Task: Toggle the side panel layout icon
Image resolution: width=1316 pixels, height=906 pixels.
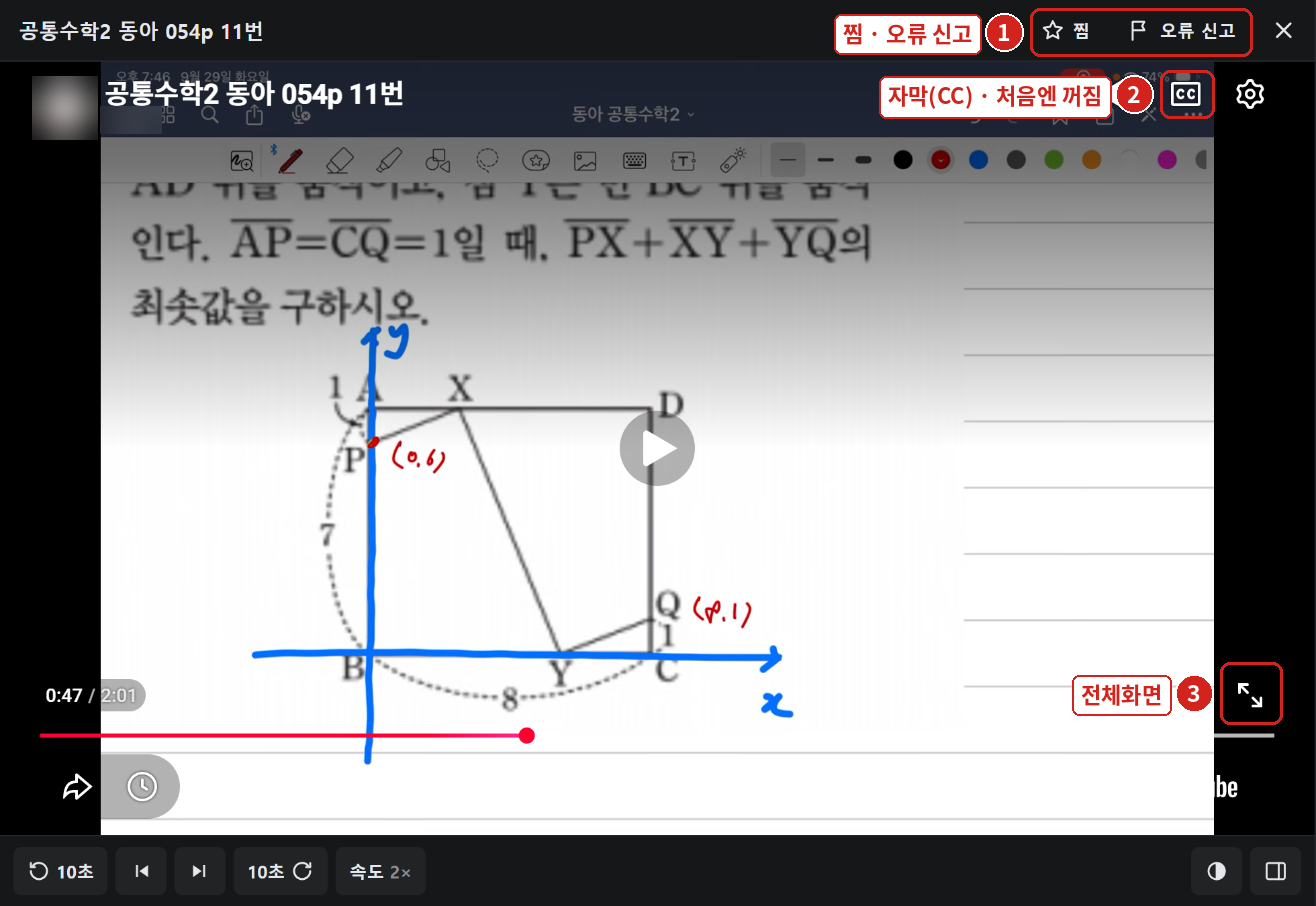Action: coord(1276,871)
